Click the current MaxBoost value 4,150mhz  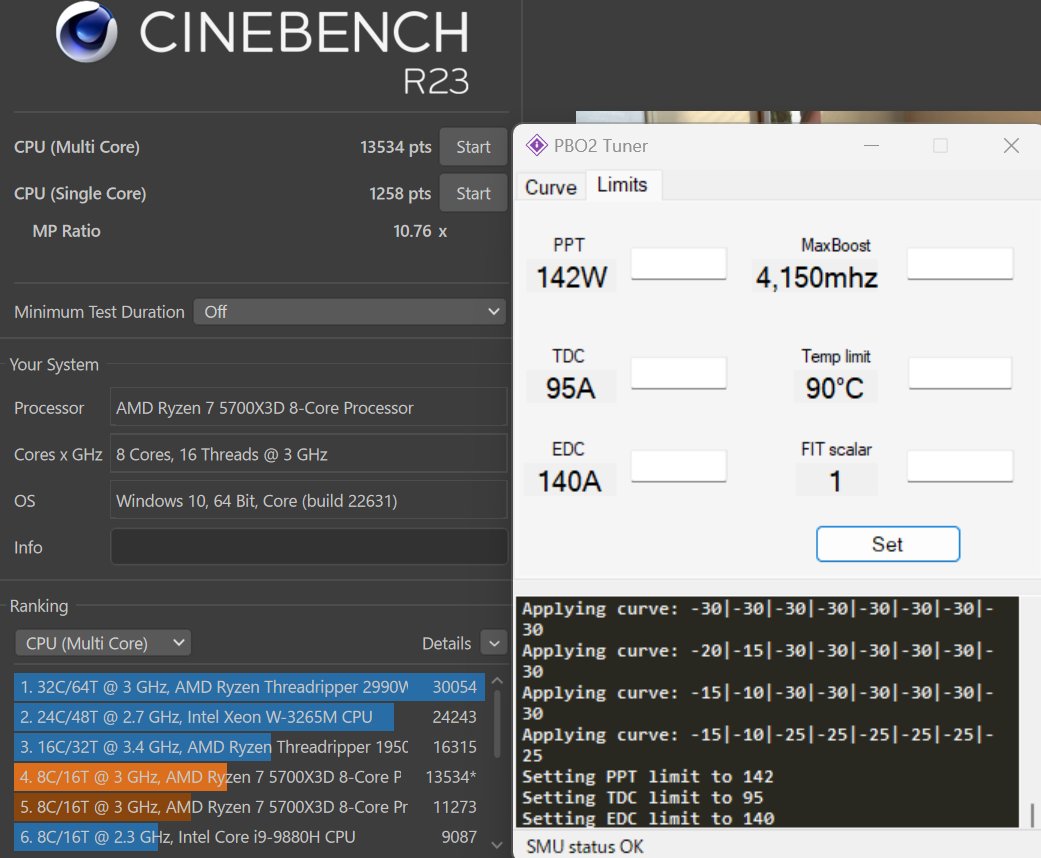pos(817,277)
